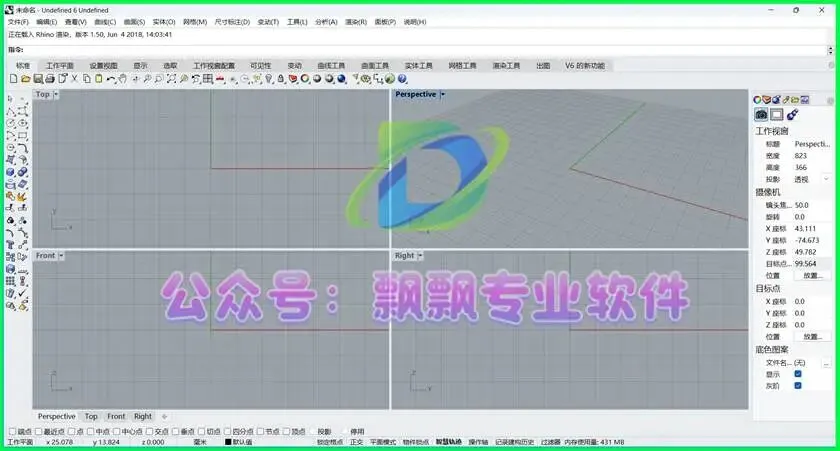
Task: Enable the 节点 (Knot) osnap checkbox
Action: point(260,431)
